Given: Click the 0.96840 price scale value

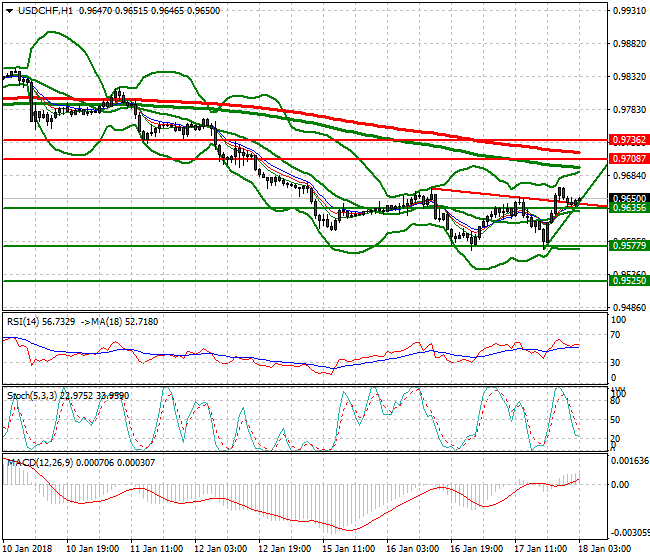Looking at the screenshot, I should pos(630,176).
